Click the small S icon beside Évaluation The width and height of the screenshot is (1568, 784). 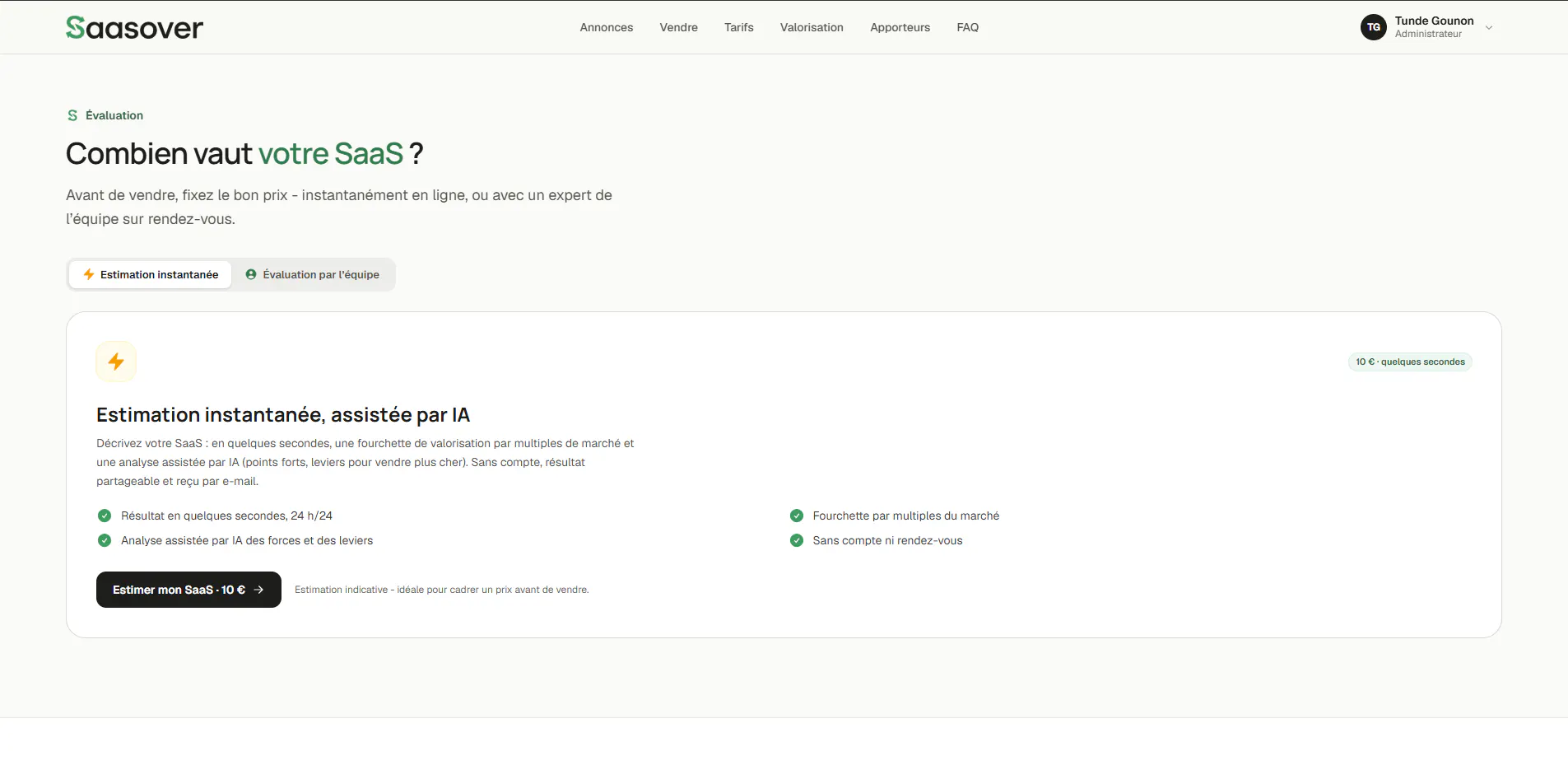72,115
